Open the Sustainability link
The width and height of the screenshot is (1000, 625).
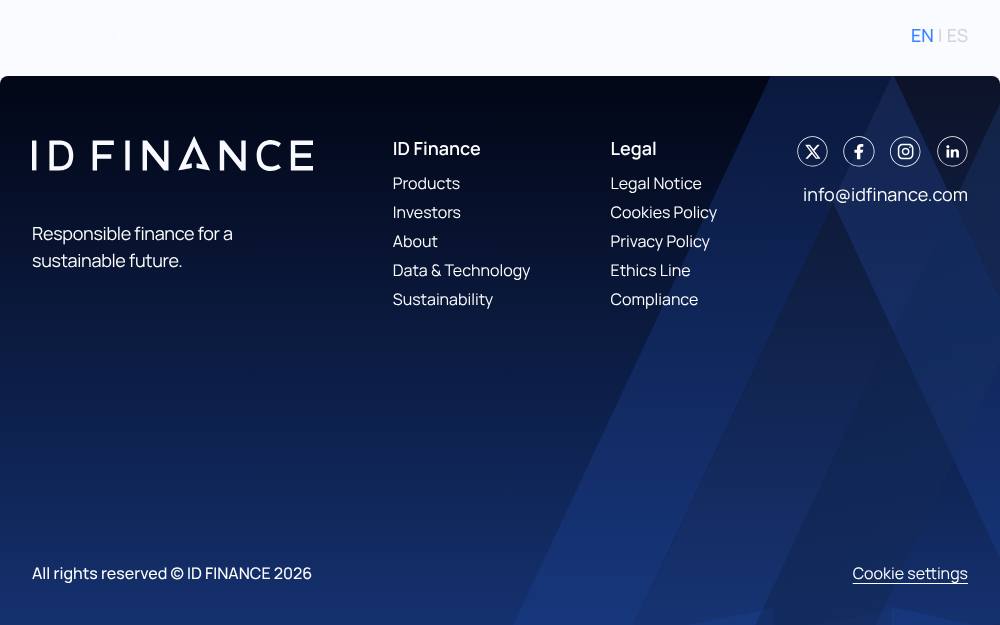pos(443,300)
